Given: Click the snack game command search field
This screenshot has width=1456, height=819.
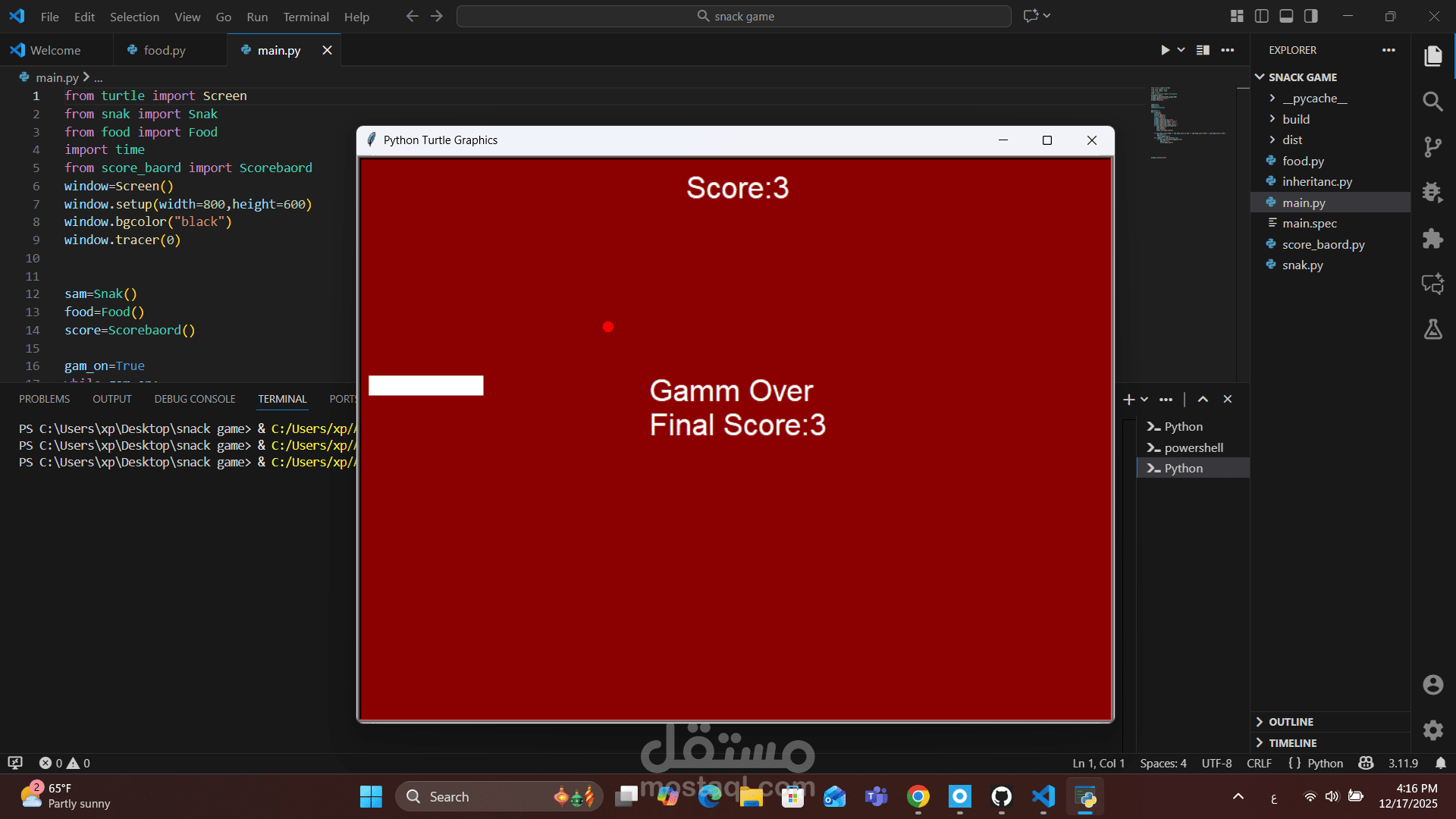Looking at the screenshot, I should coord(733,16).
